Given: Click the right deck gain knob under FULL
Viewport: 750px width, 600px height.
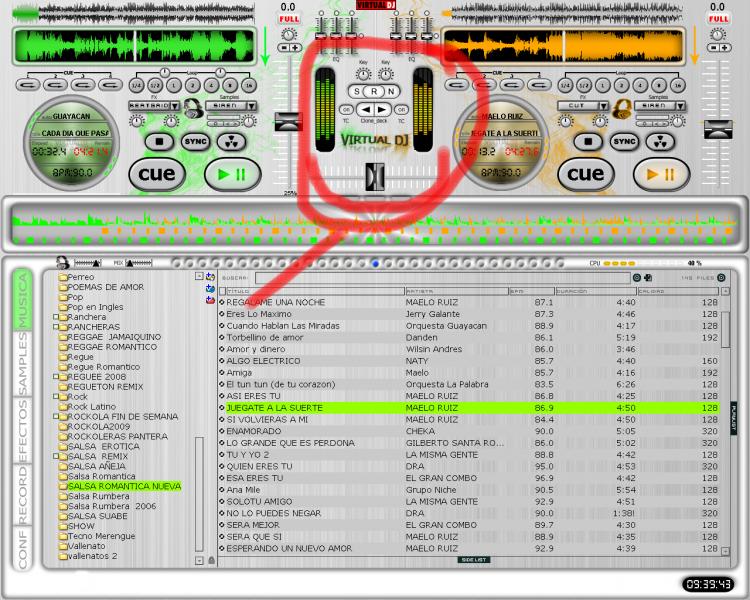Looking at the screenshot, I should point(718,34).
